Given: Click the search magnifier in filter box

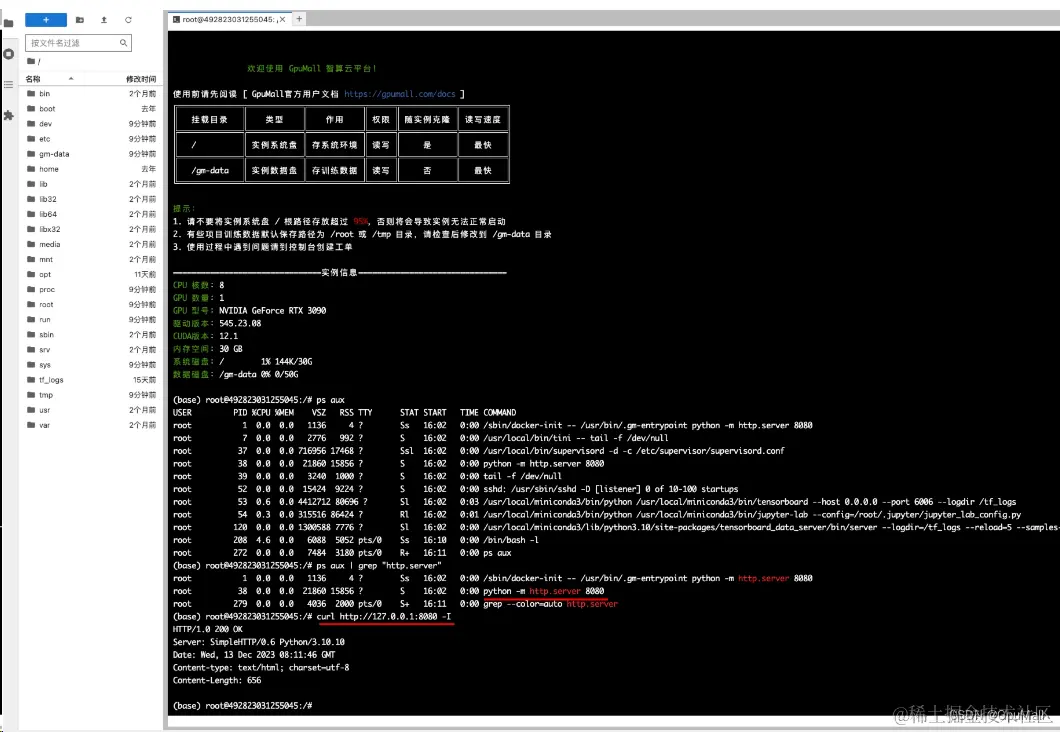Looking at the screenshot, I should [123, 43].
